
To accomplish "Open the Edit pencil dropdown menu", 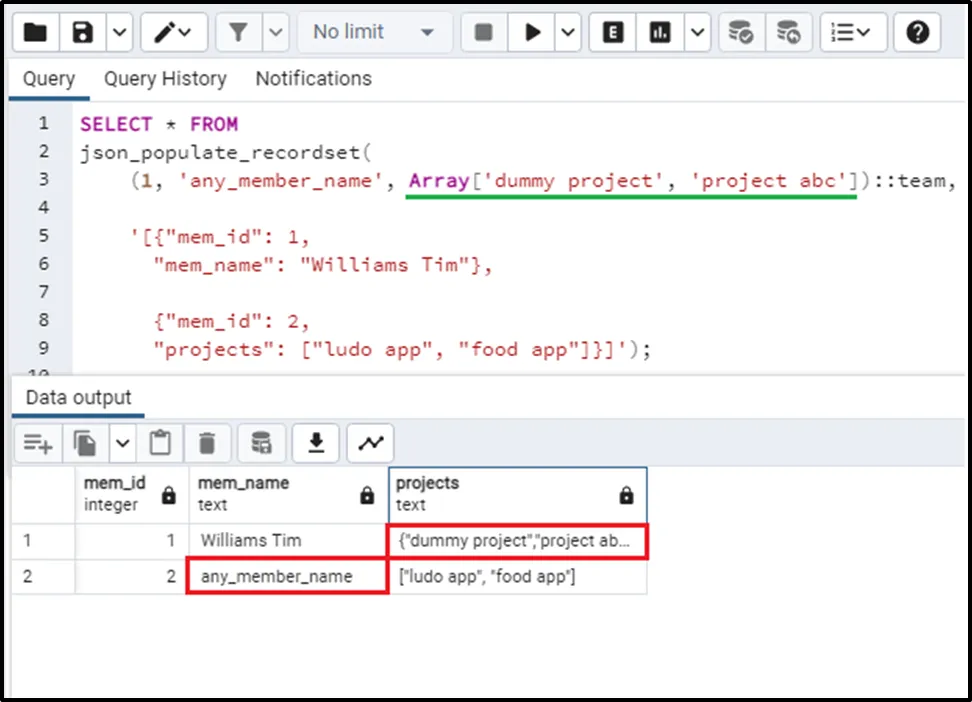I will pos(175,33).
